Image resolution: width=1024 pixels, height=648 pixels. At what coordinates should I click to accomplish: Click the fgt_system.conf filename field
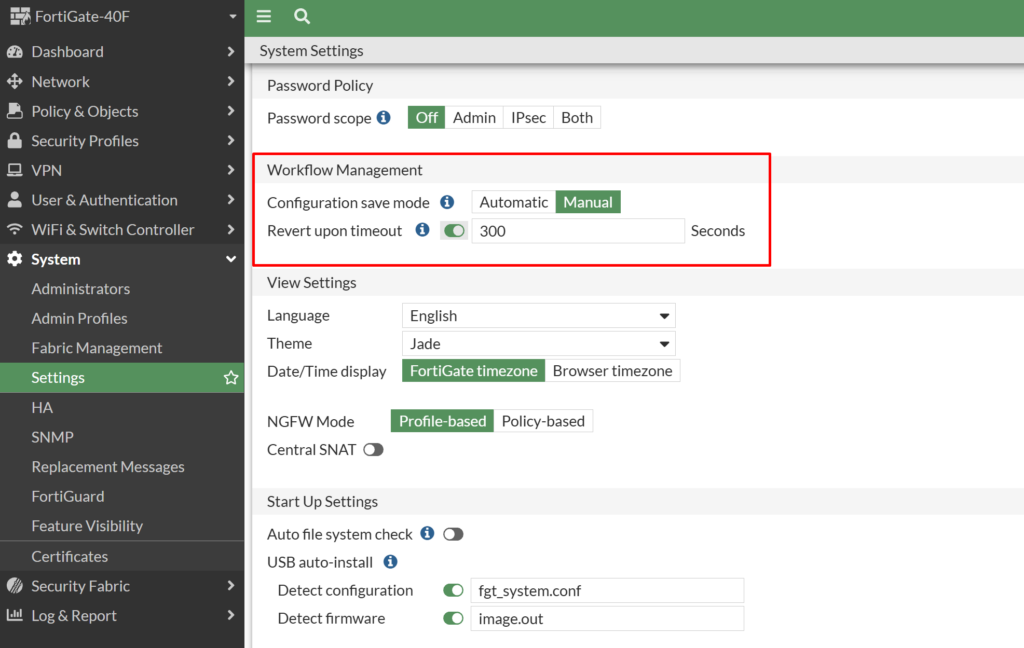[607, 591]
